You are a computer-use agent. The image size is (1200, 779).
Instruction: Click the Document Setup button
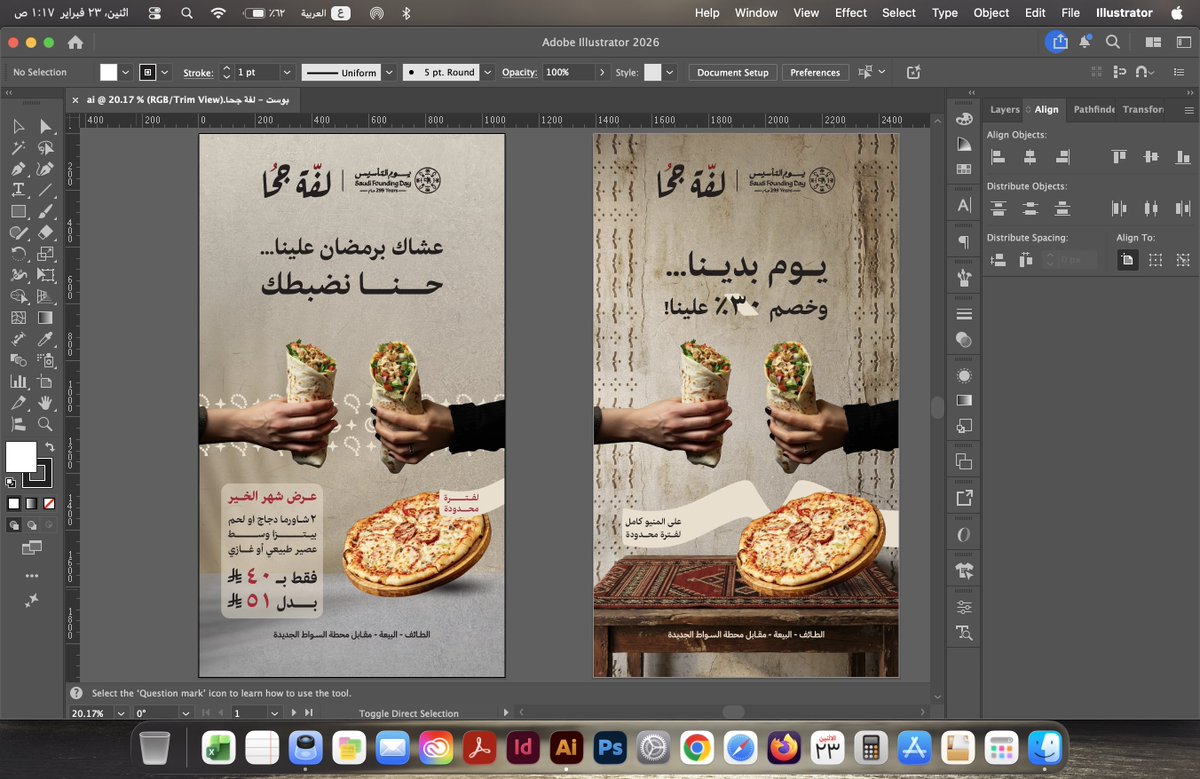(x=733, y=73)
